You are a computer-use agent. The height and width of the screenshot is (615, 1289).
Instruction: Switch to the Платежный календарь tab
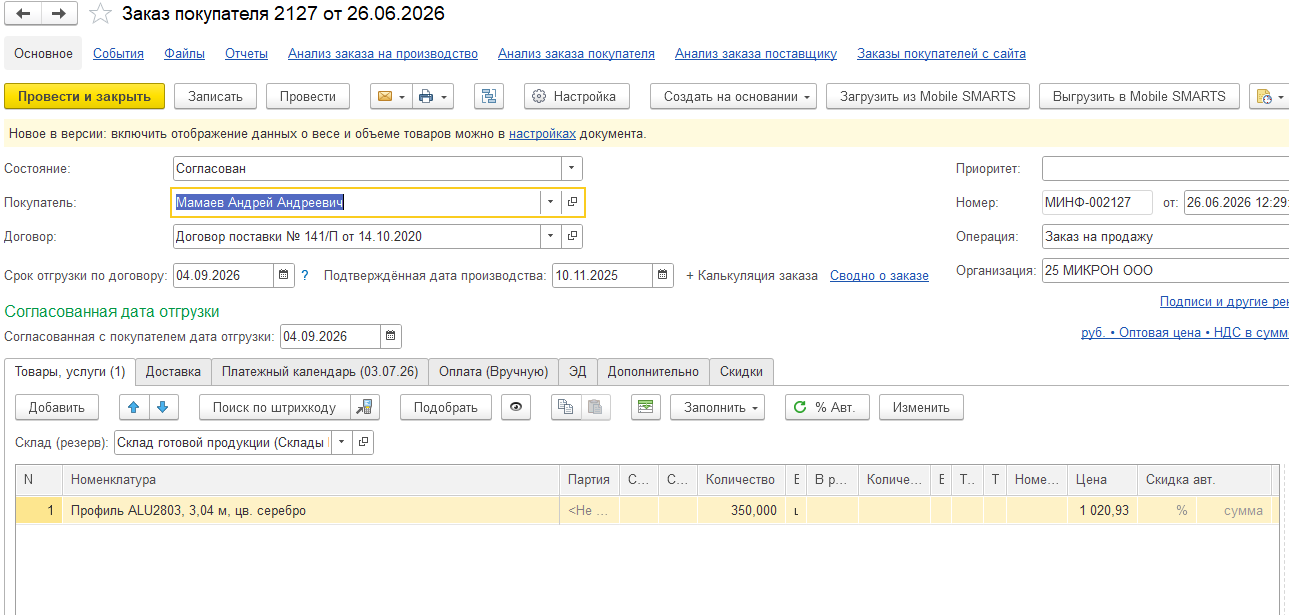click(320, 371)
